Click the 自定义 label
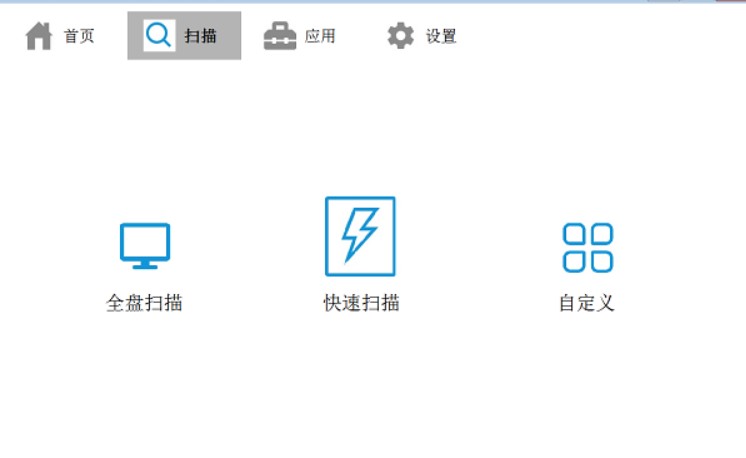Viewport: 746px width, 458px height. point(587,303)
